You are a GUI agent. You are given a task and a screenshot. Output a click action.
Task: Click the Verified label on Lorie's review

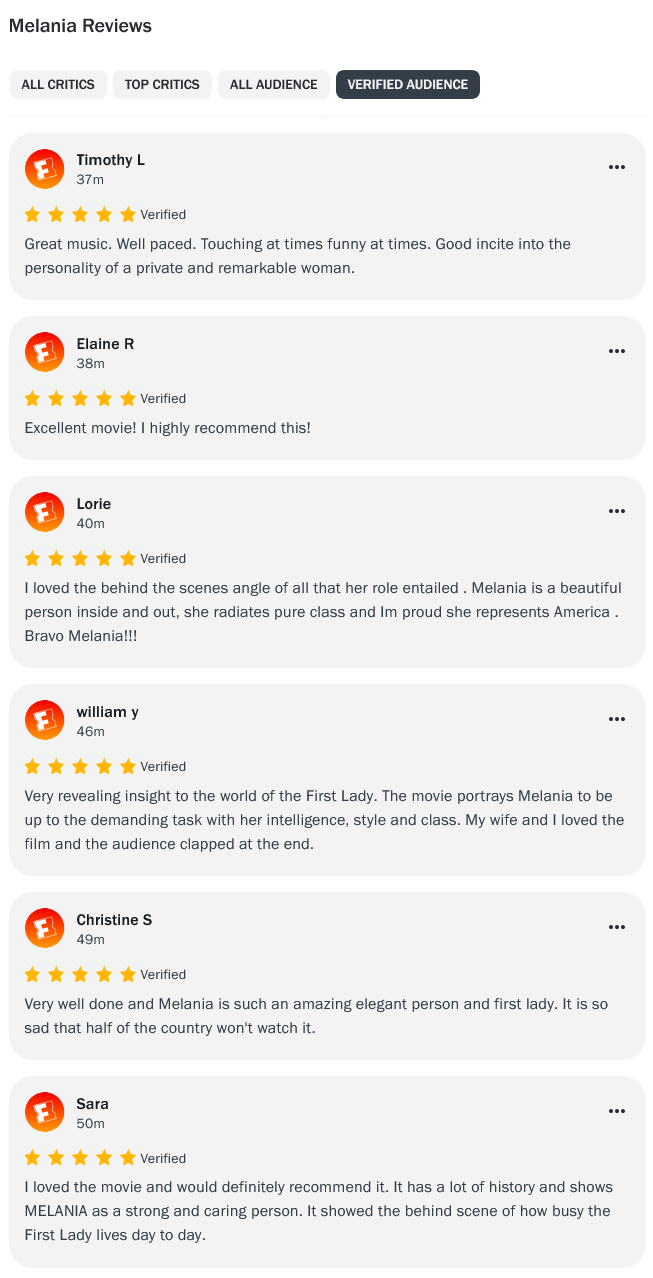pyautogui.click(x=163, y=558)
